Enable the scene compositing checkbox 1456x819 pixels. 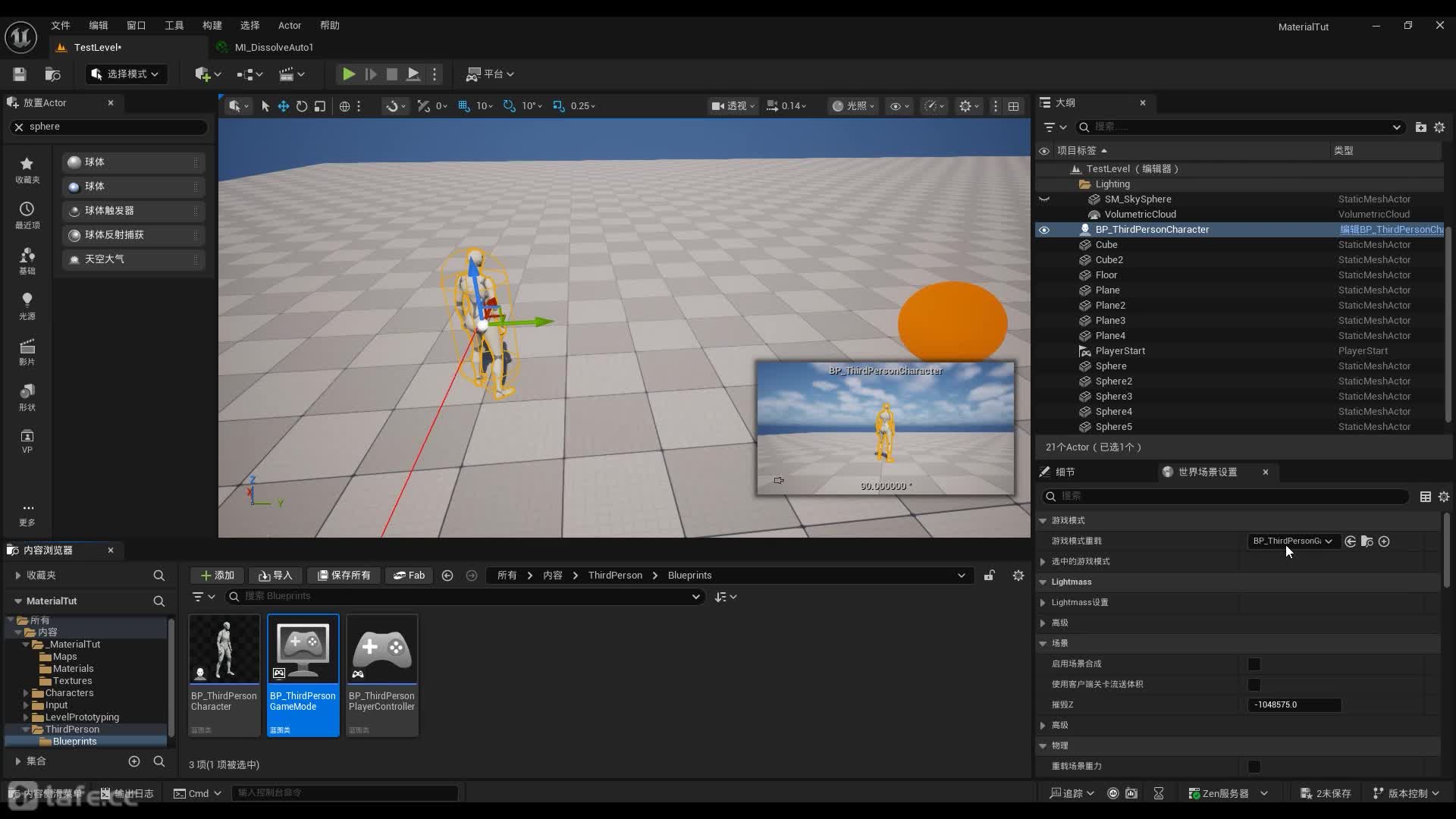point(1254,664)
